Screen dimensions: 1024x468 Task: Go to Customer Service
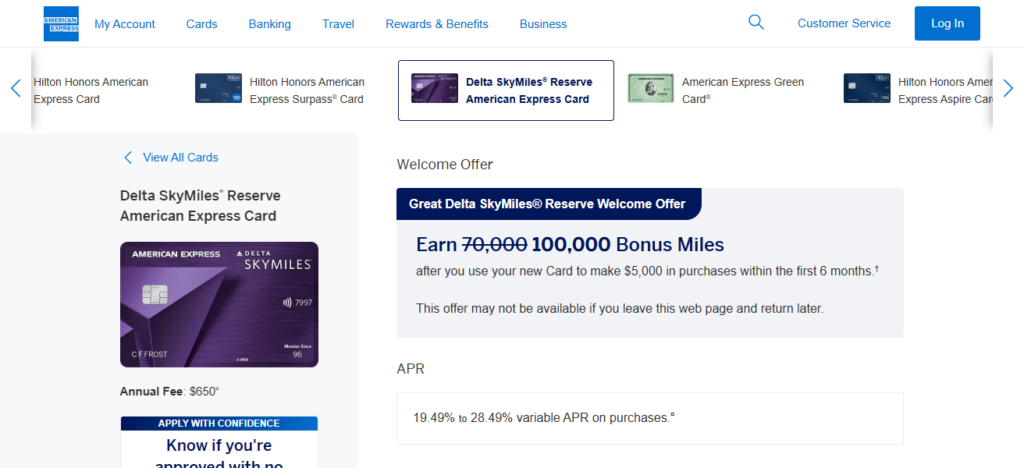(844, 23)
